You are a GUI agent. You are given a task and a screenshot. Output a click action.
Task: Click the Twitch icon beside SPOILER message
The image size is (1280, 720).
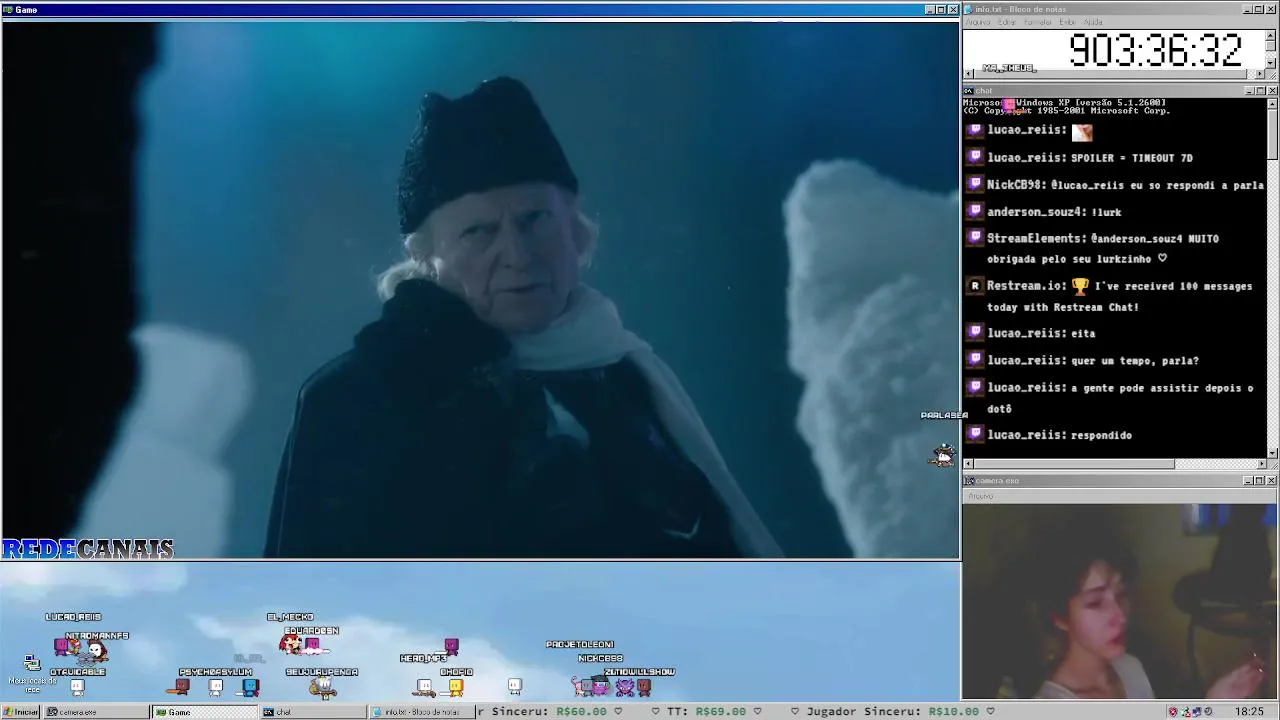click(975, 157)
